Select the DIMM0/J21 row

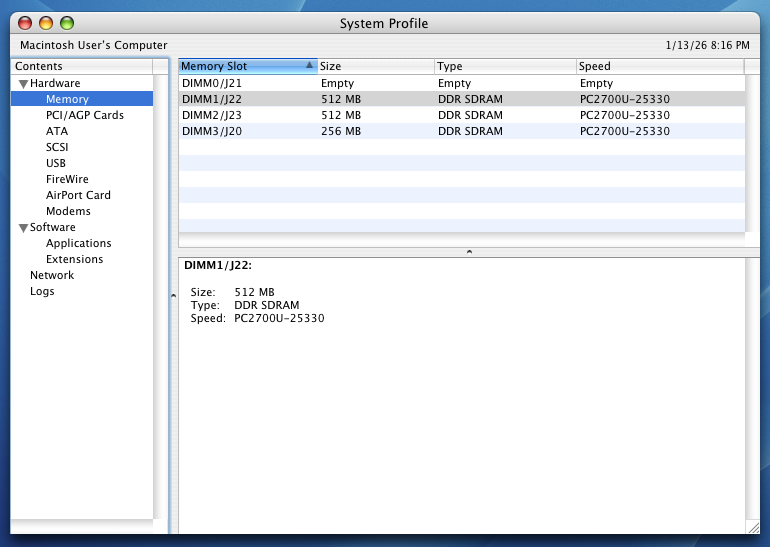(x=462, y=83)
